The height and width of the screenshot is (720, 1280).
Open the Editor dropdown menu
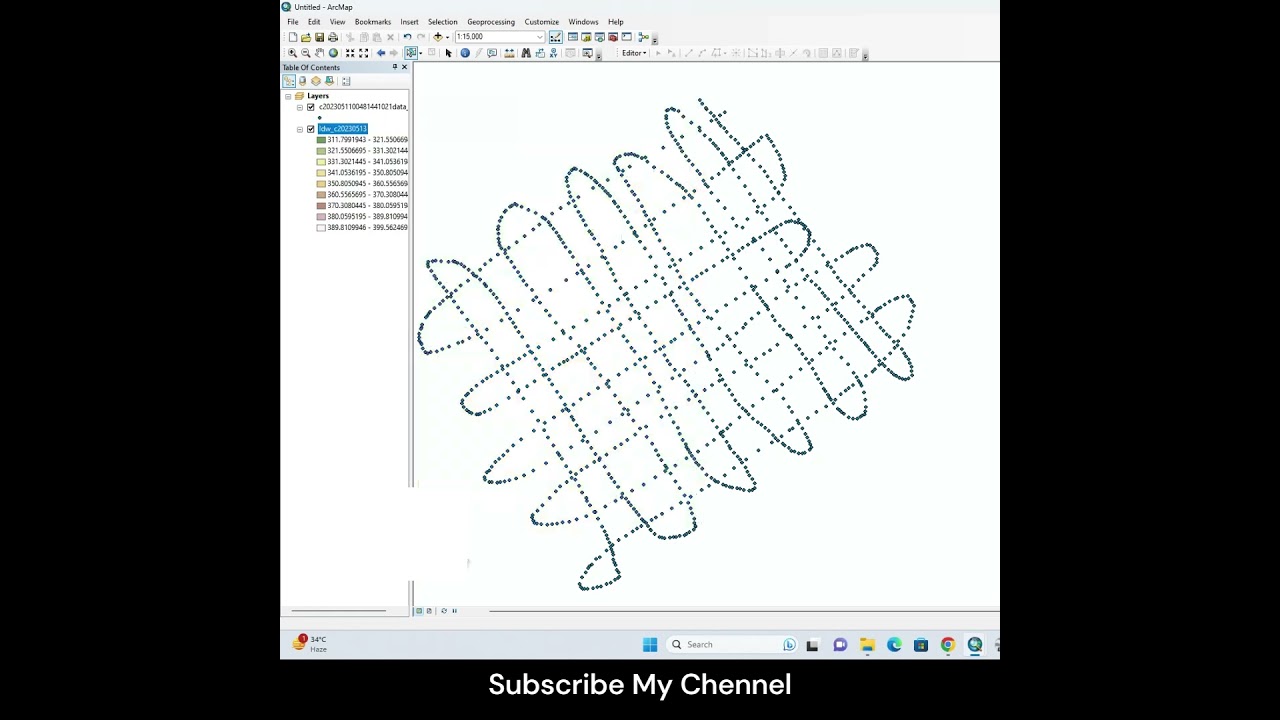(x=634, y=53)
